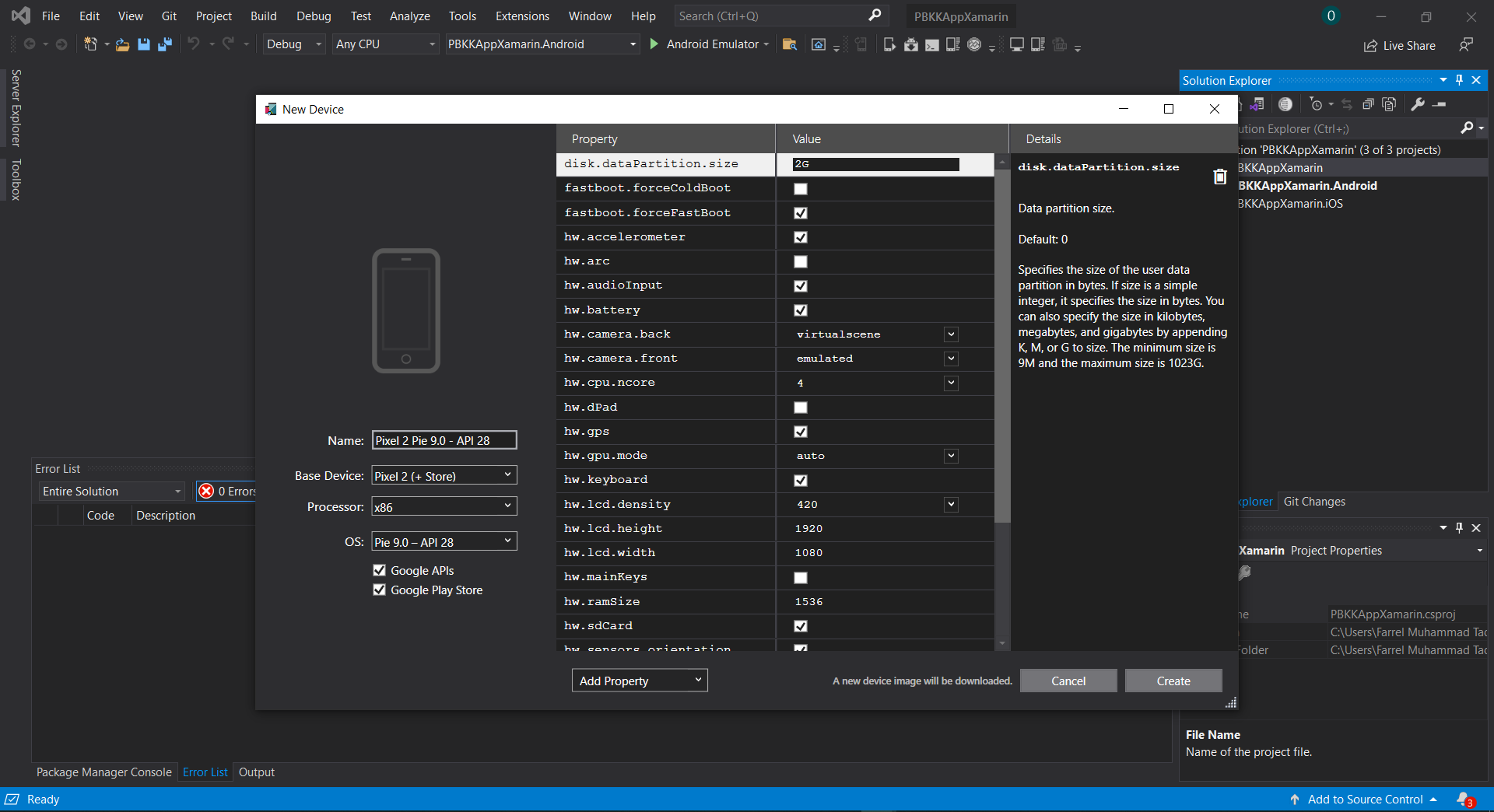Click the Solution Explorer wrench Properties icon
Screen dimensions: 1494x812
click(x=1418, y=104)
